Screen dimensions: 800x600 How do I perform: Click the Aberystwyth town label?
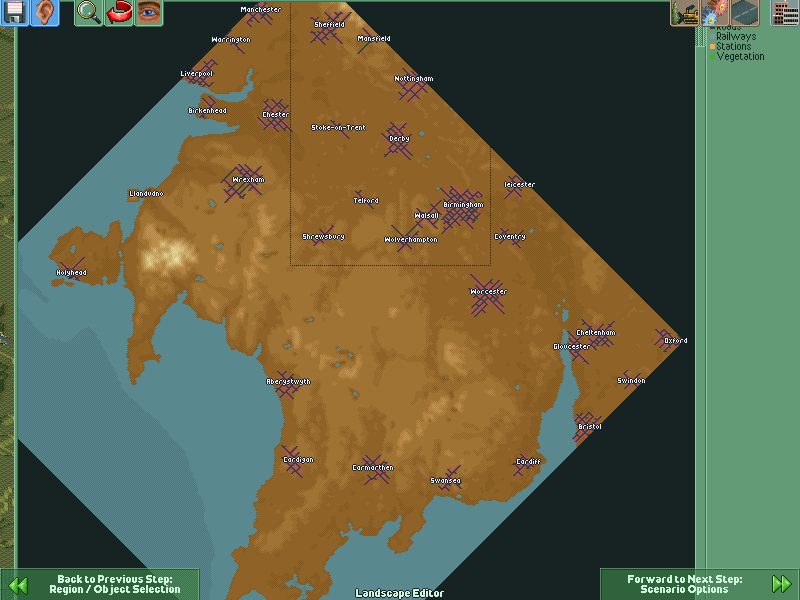[288, 382]
